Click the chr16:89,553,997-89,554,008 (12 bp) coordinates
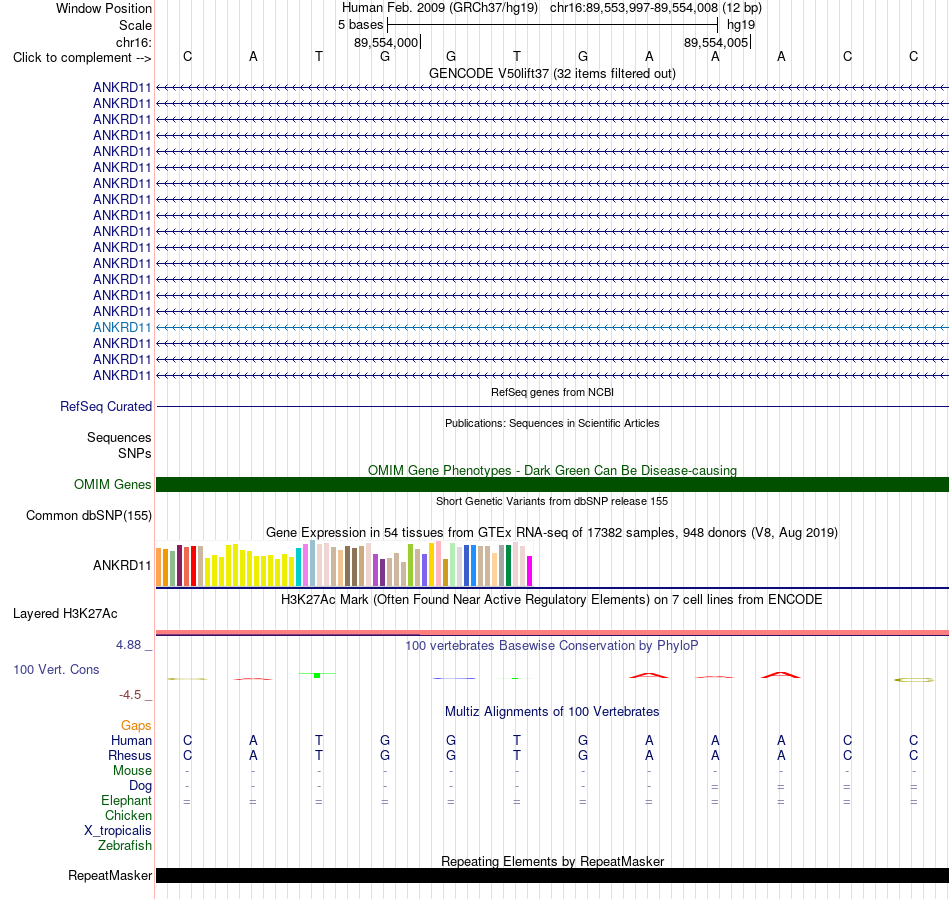The height and width of the screenshot is (899, 950). pyautogui.click(x=656, y=8)
